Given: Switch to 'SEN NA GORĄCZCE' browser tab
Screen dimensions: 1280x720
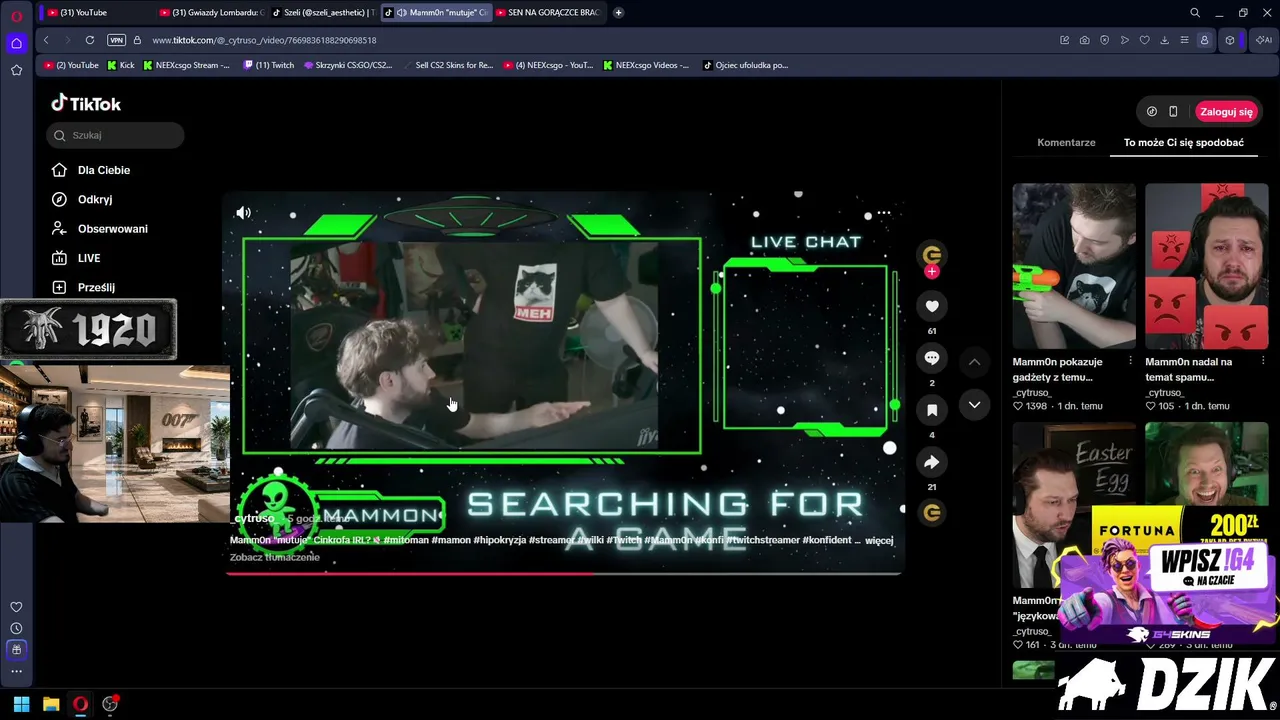Looking at the screenshot, I should click(548, 12).
